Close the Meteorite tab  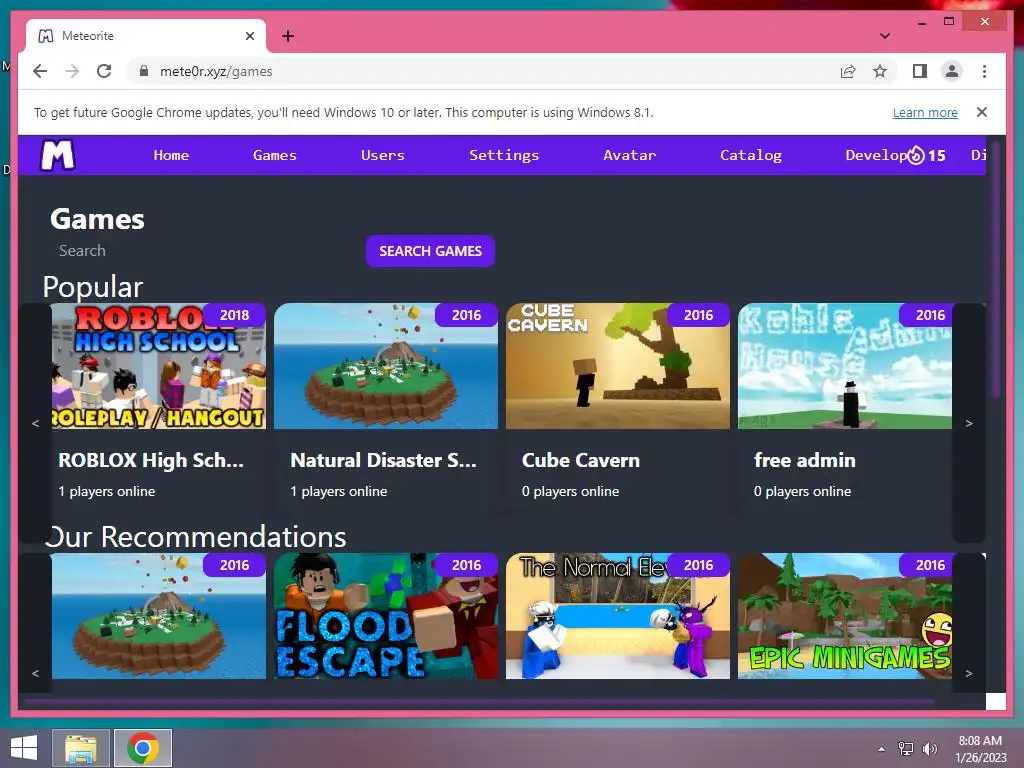coord(249,36)
